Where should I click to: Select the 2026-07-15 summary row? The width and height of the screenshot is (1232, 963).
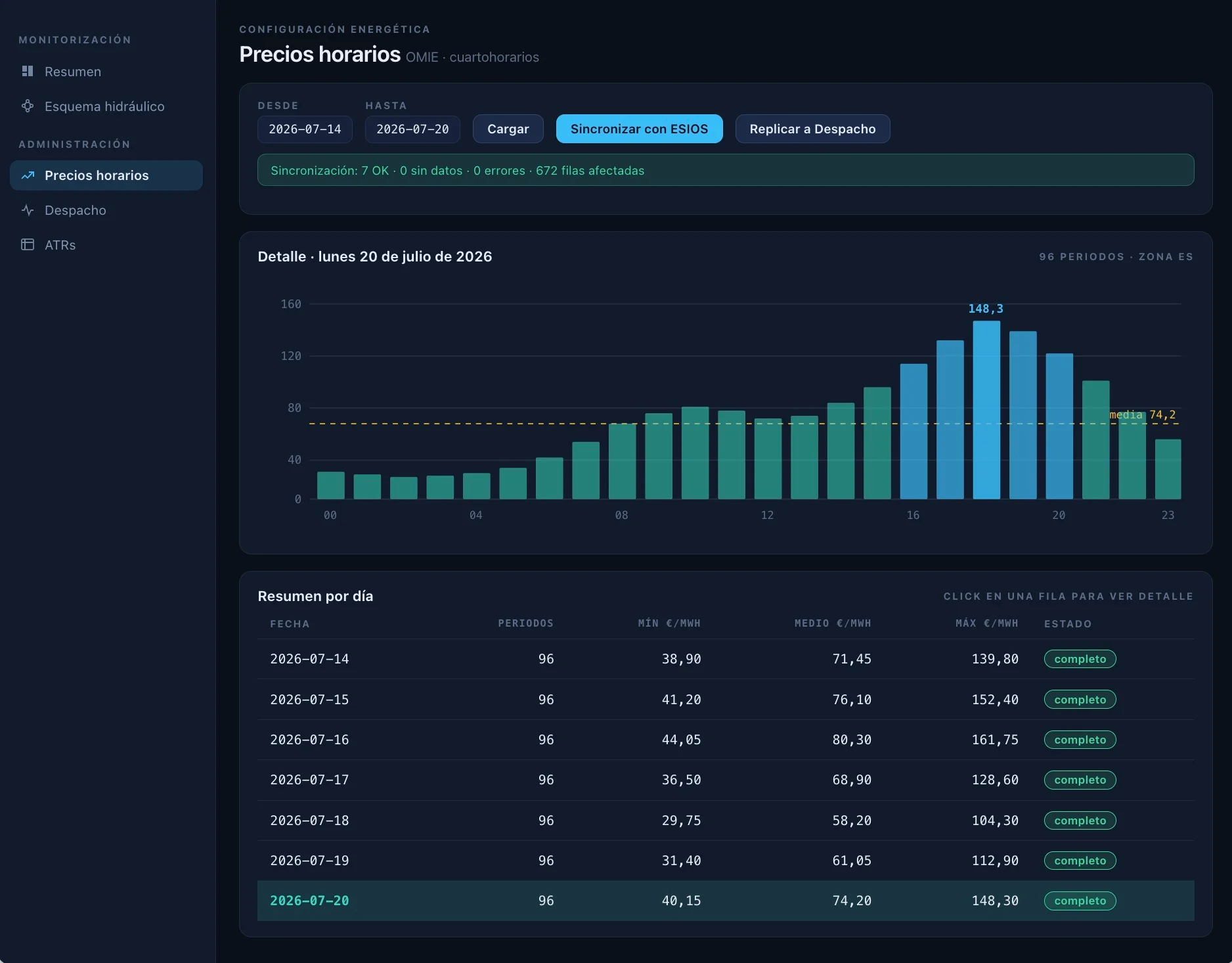click(x=726, y=700)
